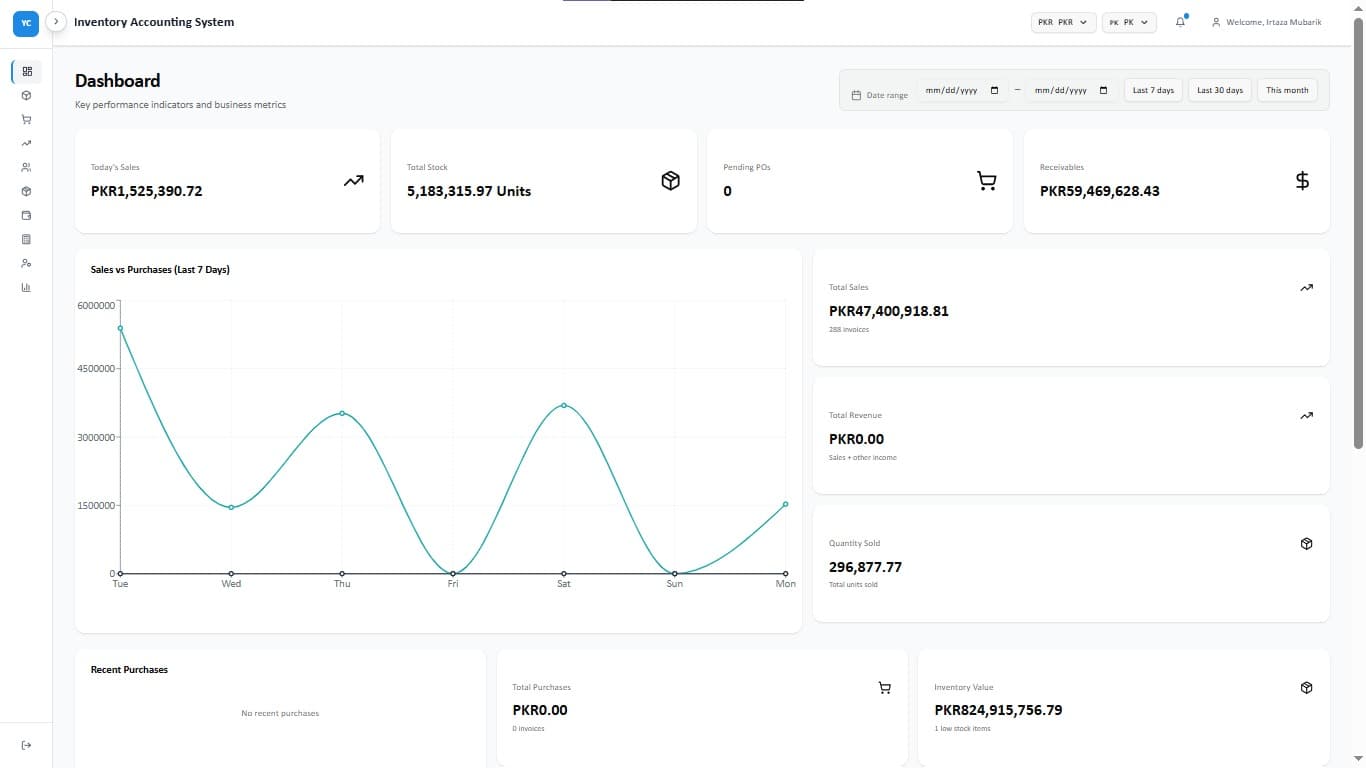Click the trend arrow on Today's Sales card

(x=354, y=181)
